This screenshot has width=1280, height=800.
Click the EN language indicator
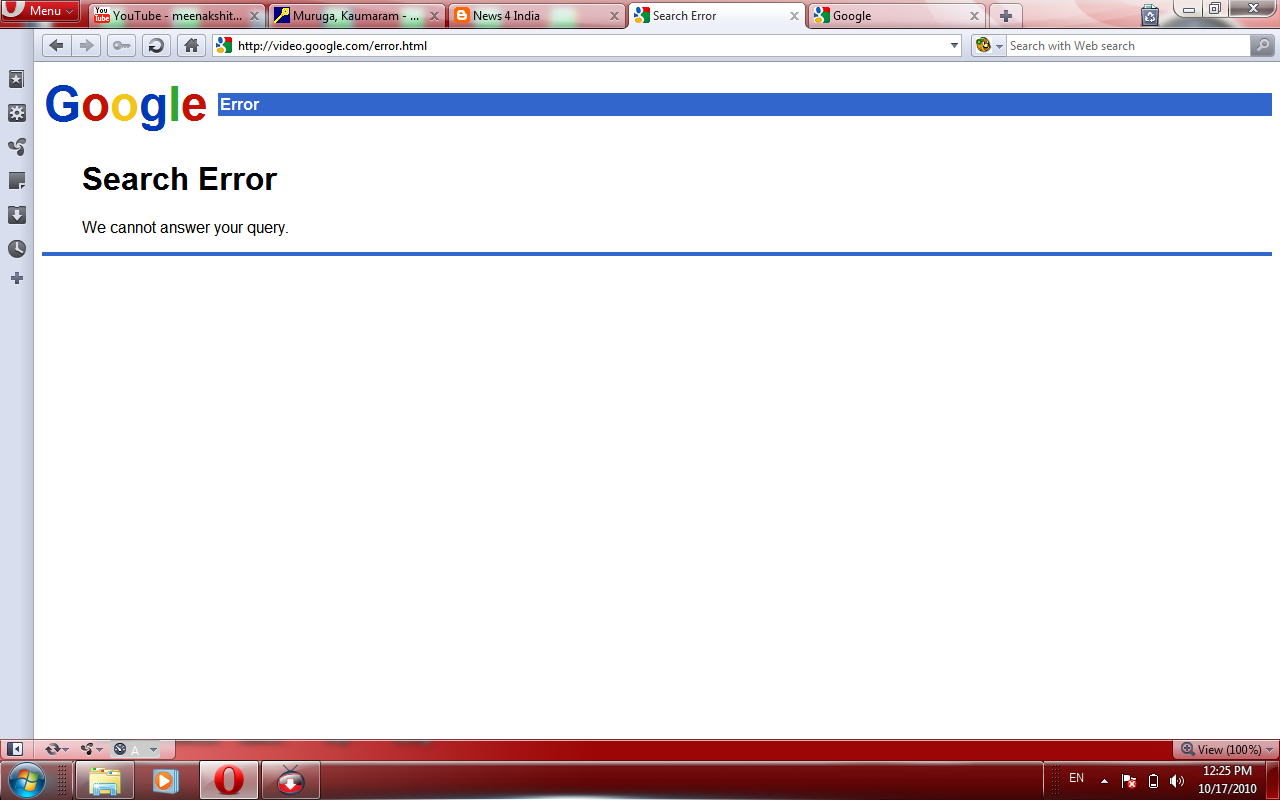(x=1076, y=778)
